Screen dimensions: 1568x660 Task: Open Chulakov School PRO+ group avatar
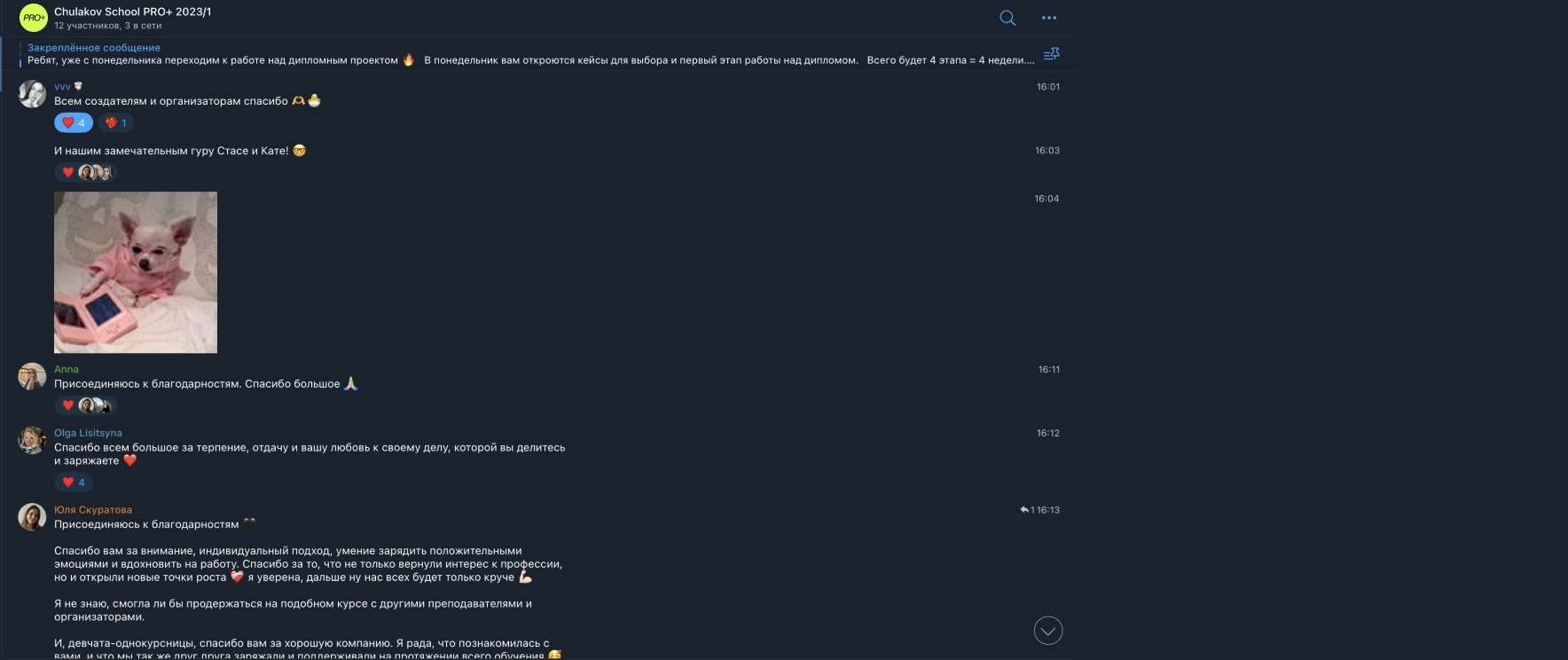(x=34, y=18)
